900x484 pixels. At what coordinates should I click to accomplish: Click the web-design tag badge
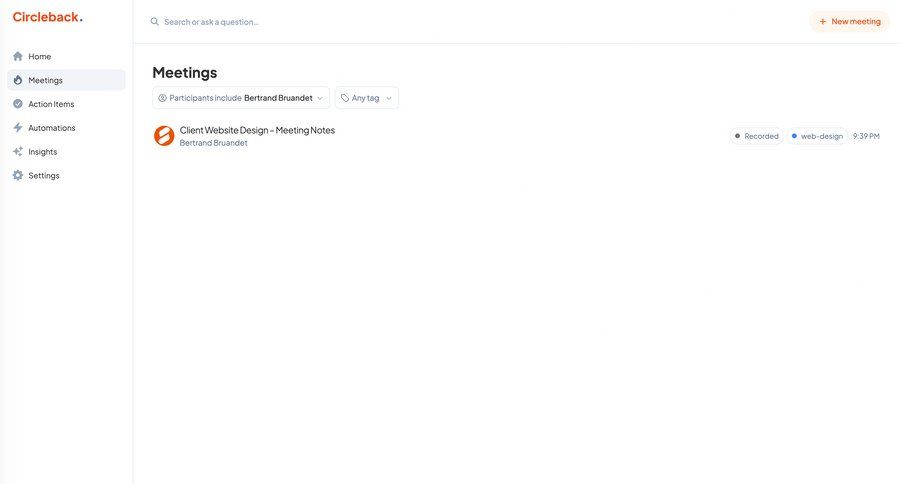pyautogui.click(x=817, y=136)
